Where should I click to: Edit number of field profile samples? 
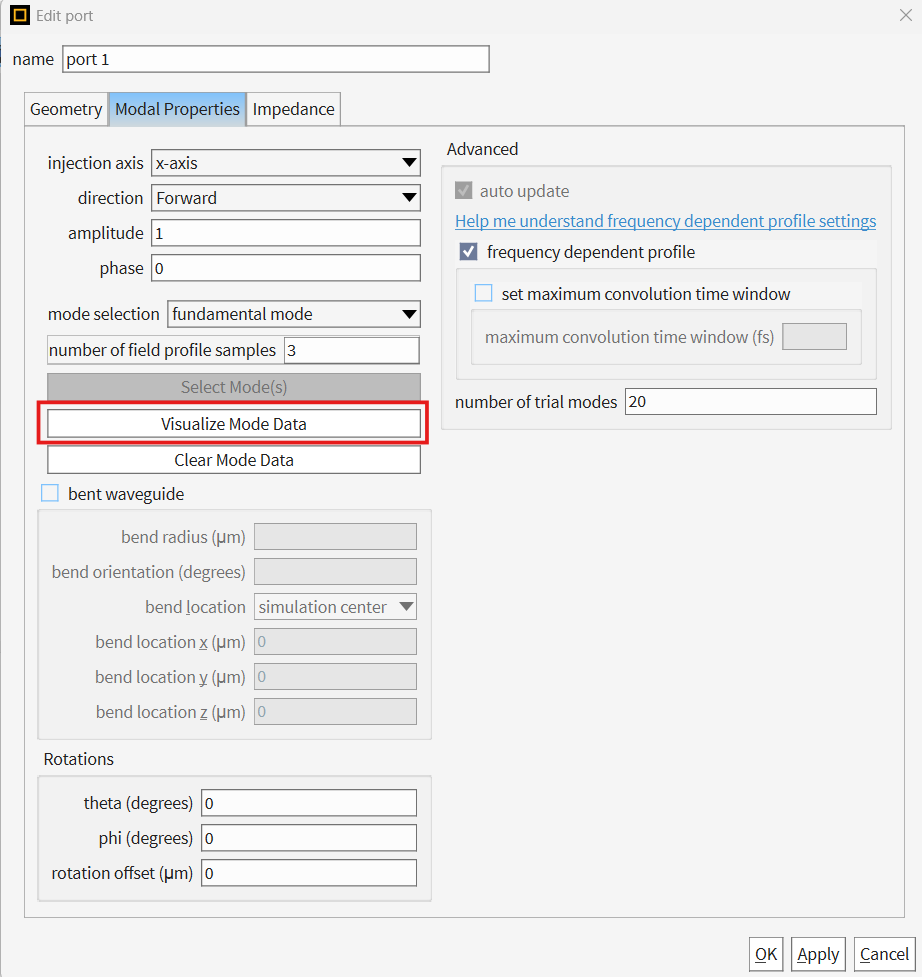[x=351, y=350]
